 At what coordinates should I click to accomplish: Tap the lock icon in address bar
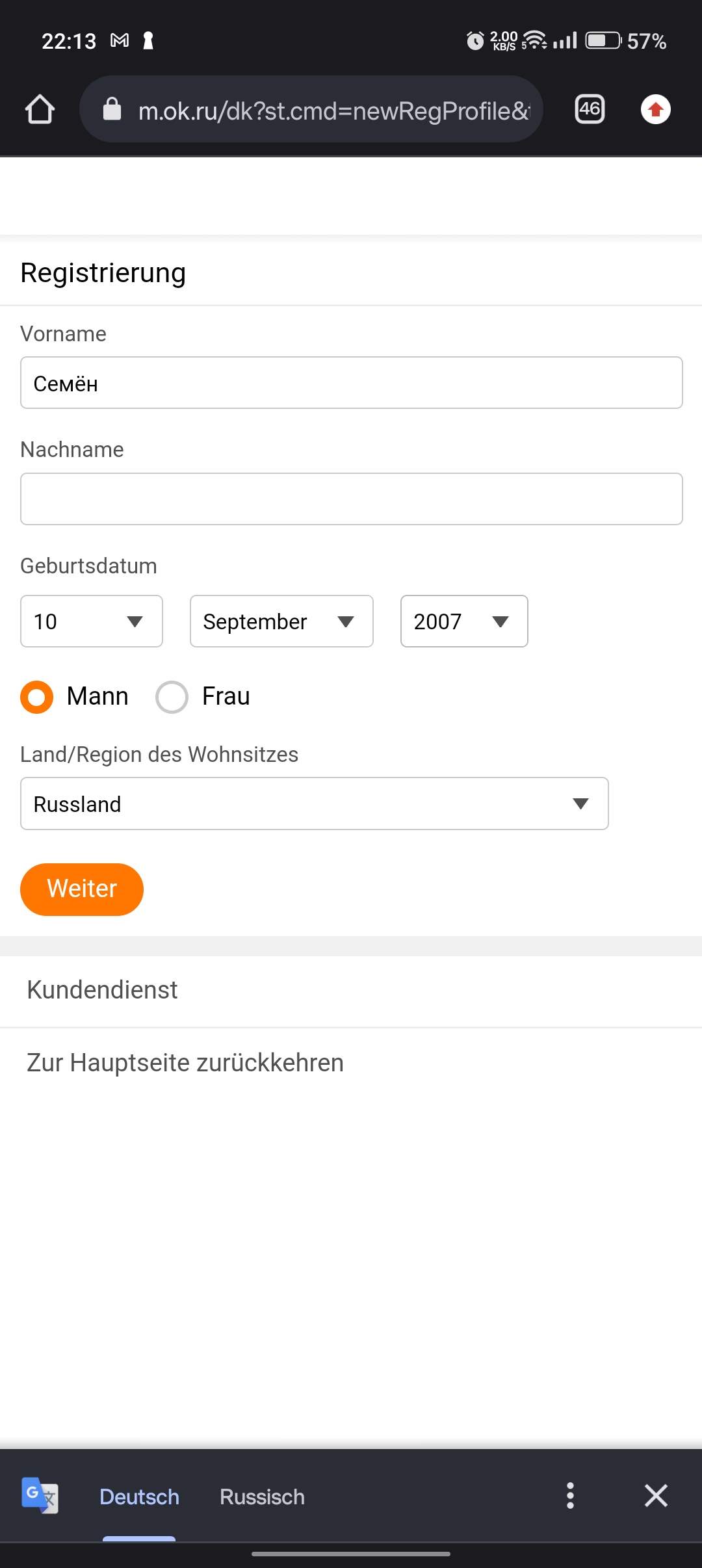[112, 109]
